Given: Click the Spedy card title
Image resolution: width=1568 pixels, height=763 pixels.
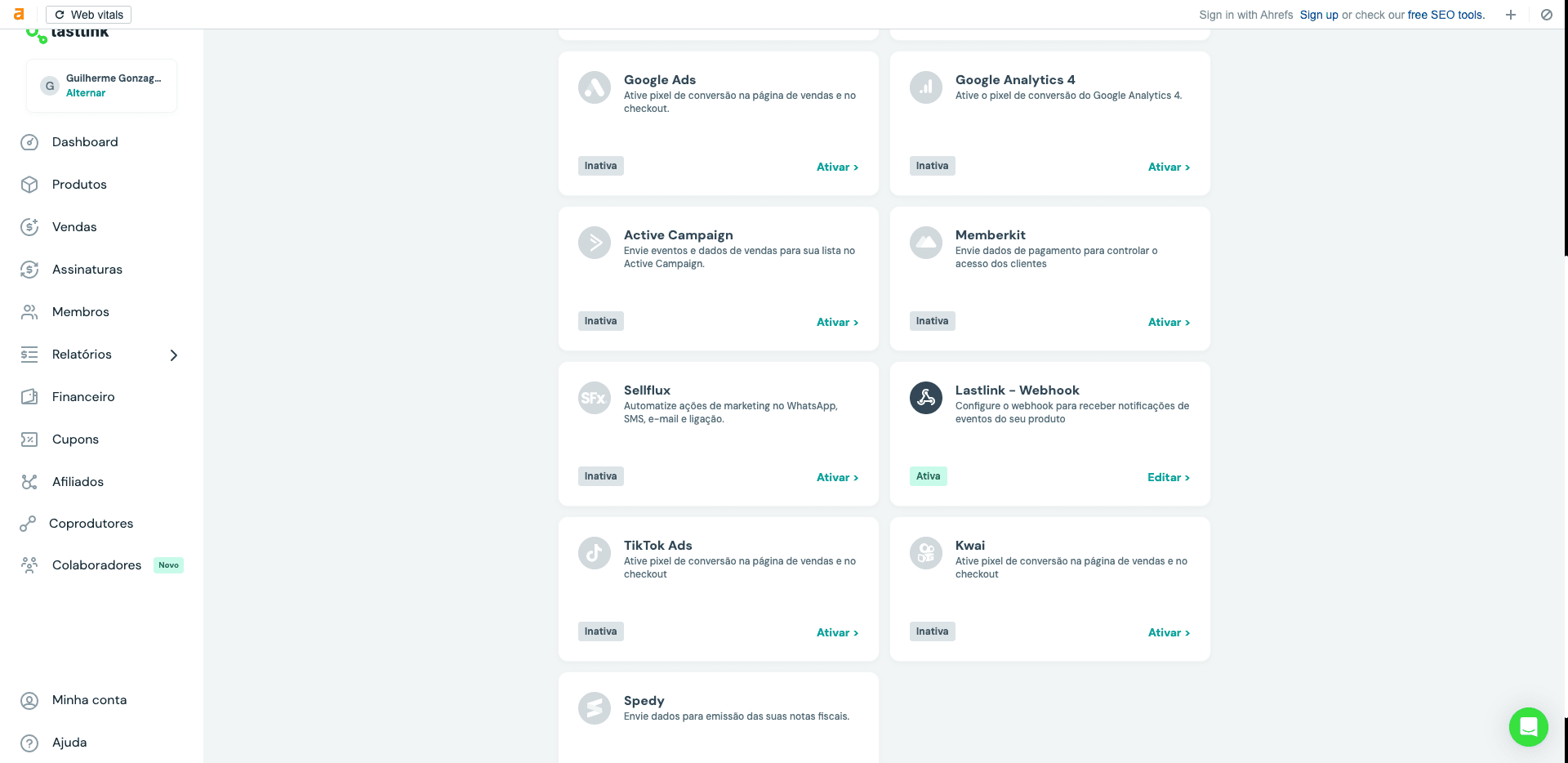Looking at the screenshot, I should coord(644,701).
